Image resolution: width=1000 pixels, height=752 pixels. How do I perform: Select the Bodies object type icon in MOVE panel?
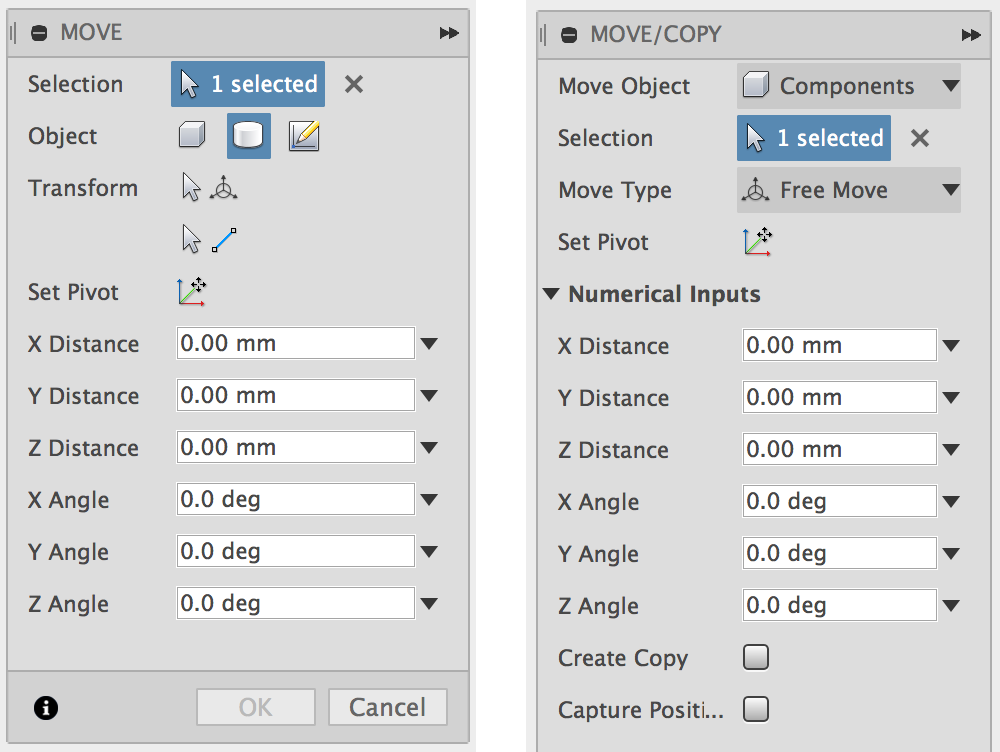point(249,136)
